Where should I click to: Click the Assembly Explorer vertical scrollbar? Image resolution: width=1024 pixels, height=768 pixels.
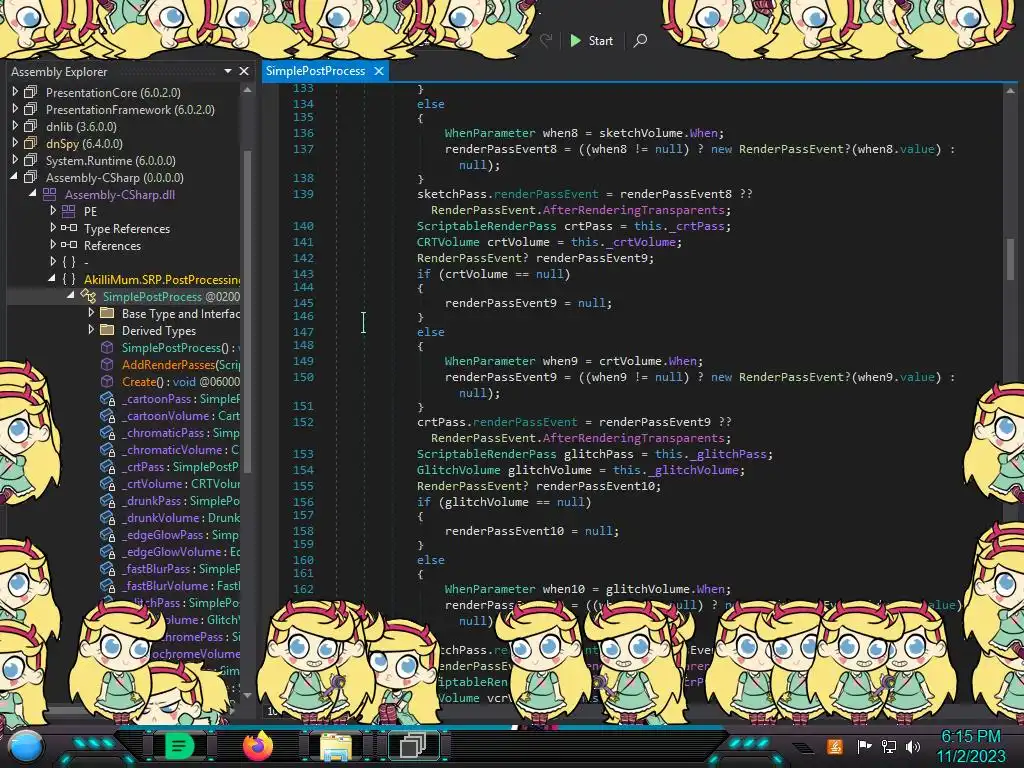click(248, 310)
